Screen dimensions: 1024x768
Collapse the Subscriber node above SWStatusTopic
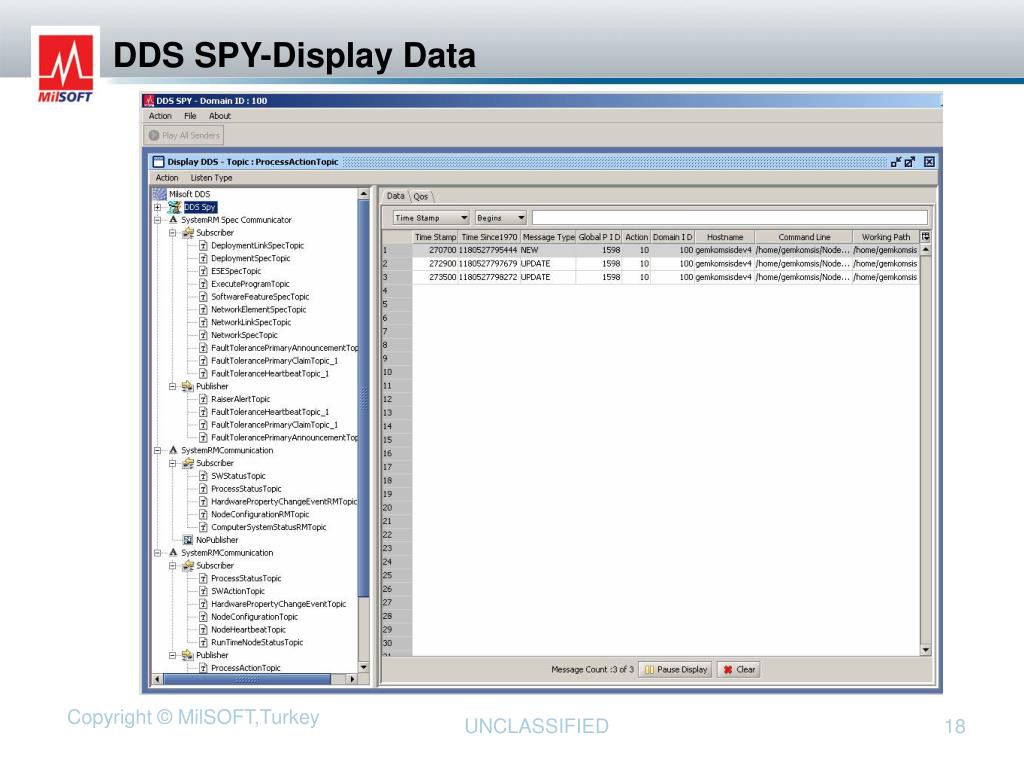click(172, 464)
